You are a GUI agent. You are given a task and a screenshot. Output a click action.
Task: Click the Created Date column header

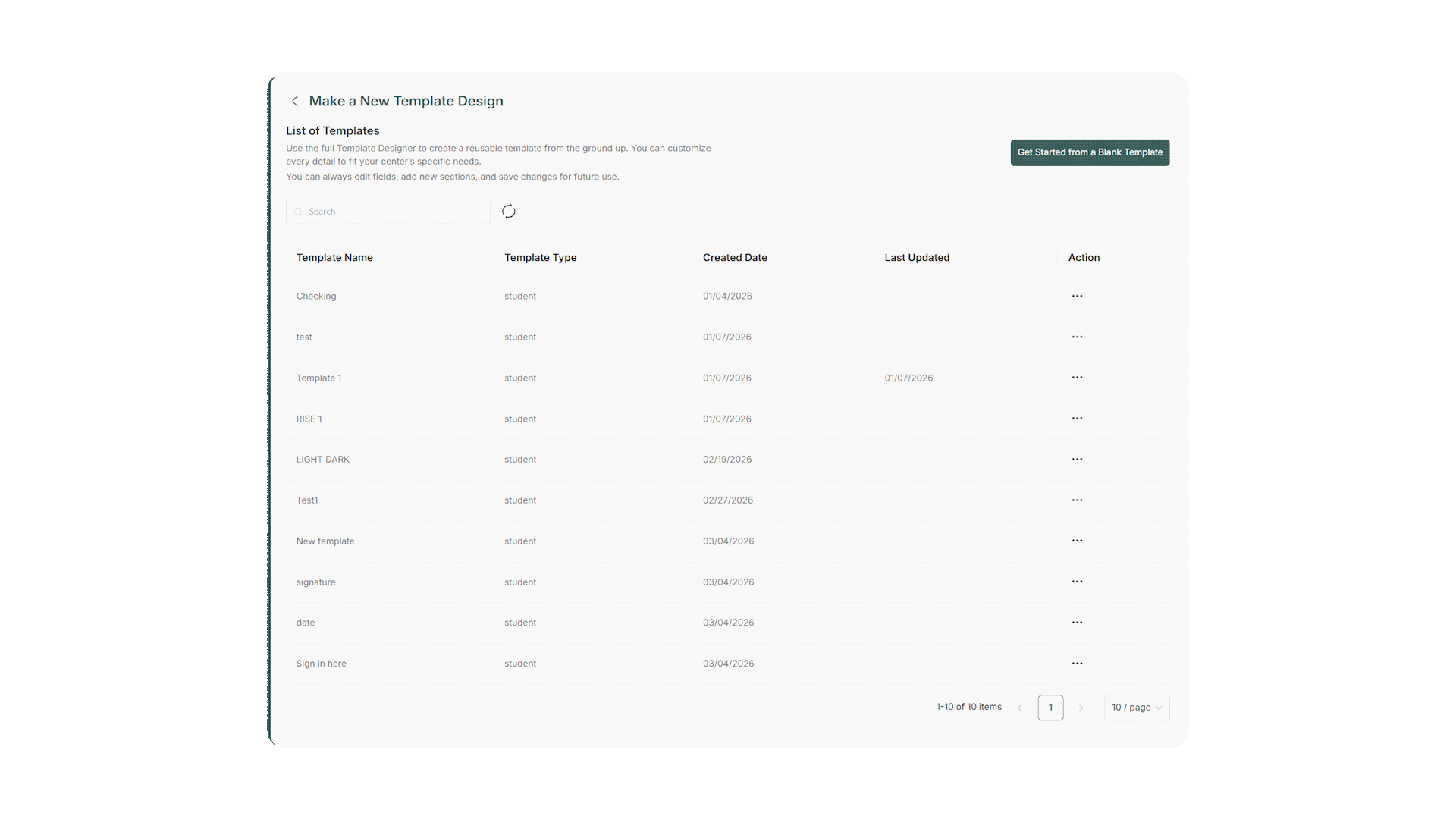735,258
